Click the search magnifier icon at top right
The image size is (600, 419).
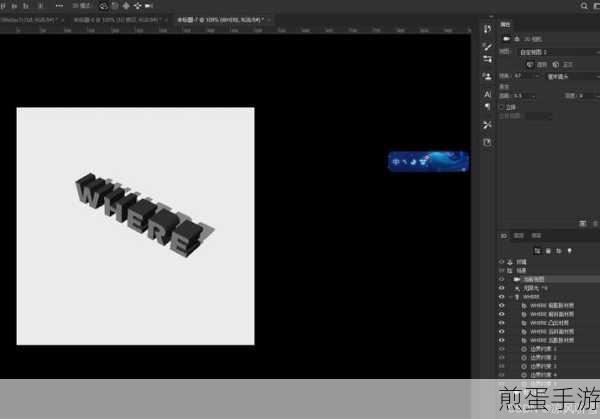point(584,6)
